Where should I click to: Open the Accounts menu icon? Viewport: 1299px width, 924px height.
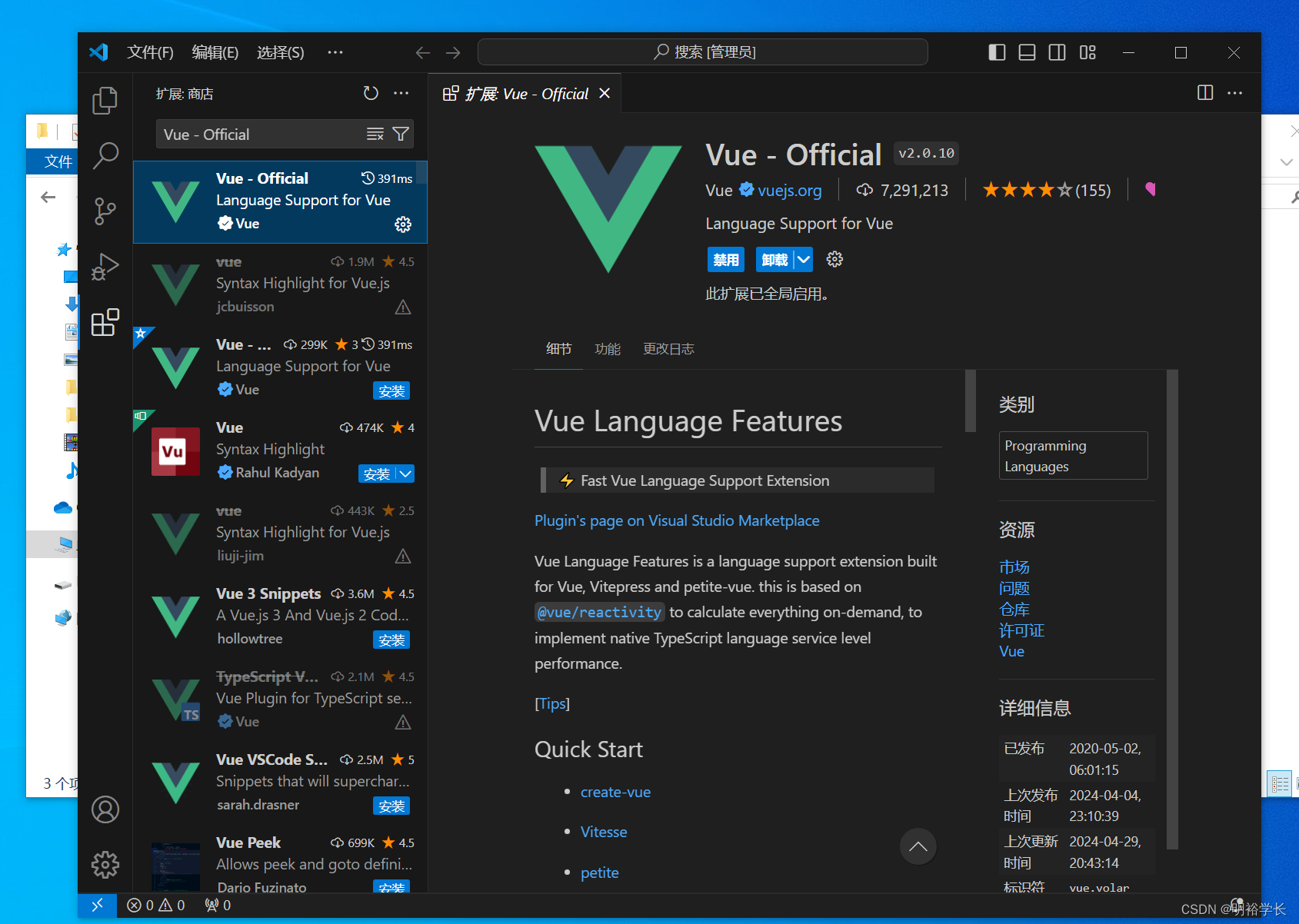click(x=105, y=809)
